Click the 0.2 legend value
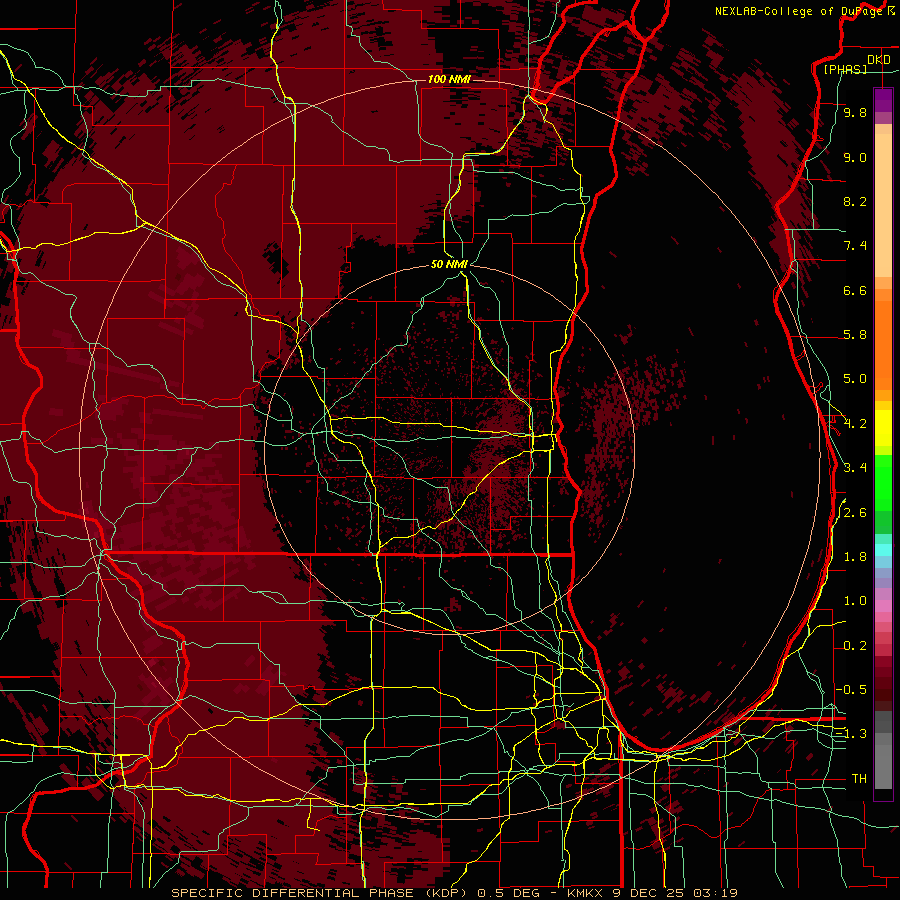Screen dimensions: 900x900 [855, 646]
